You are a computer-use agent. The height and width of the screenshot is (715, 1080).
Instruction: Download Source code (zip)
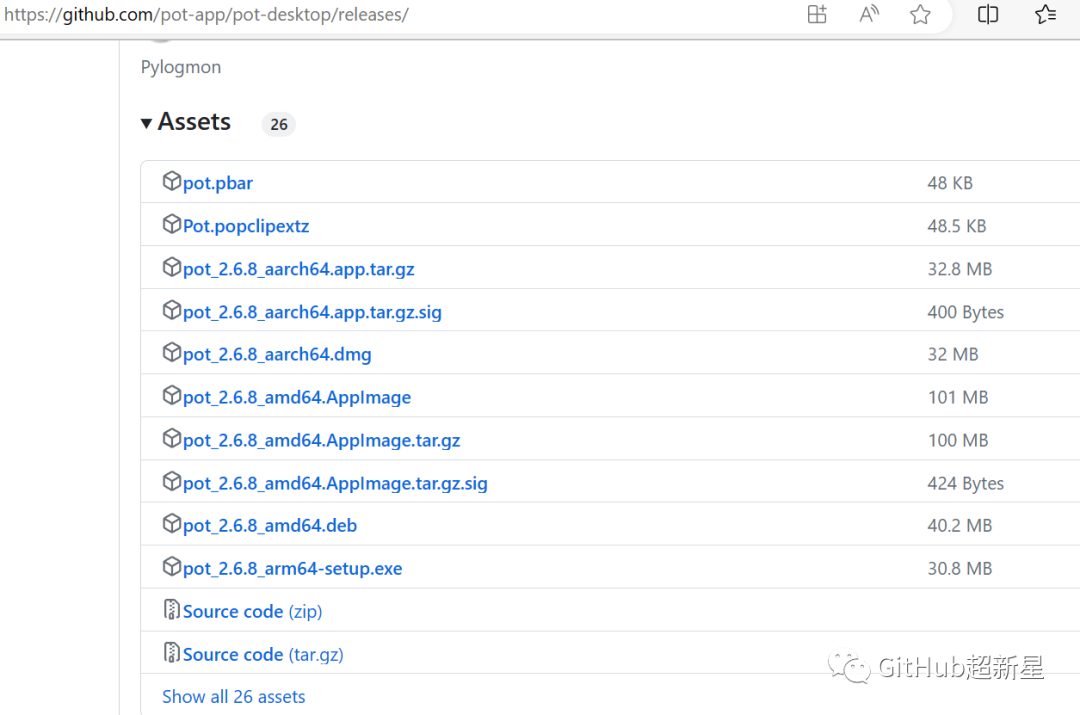[x=253, y=612]
